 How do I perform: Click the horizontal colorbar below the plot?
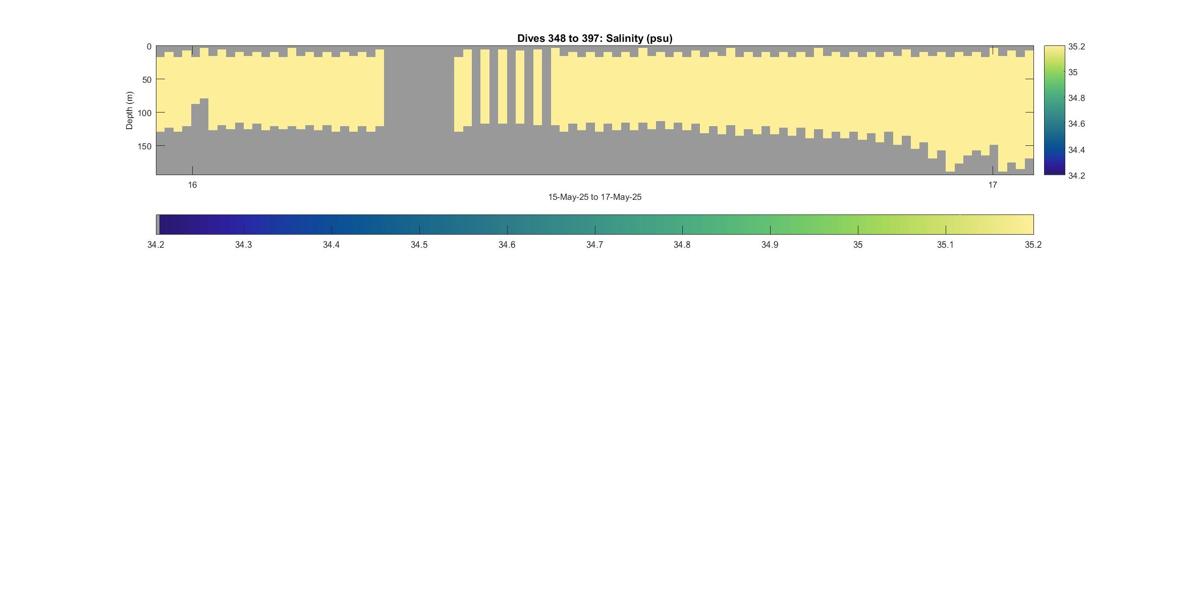(x=595, y=224)
